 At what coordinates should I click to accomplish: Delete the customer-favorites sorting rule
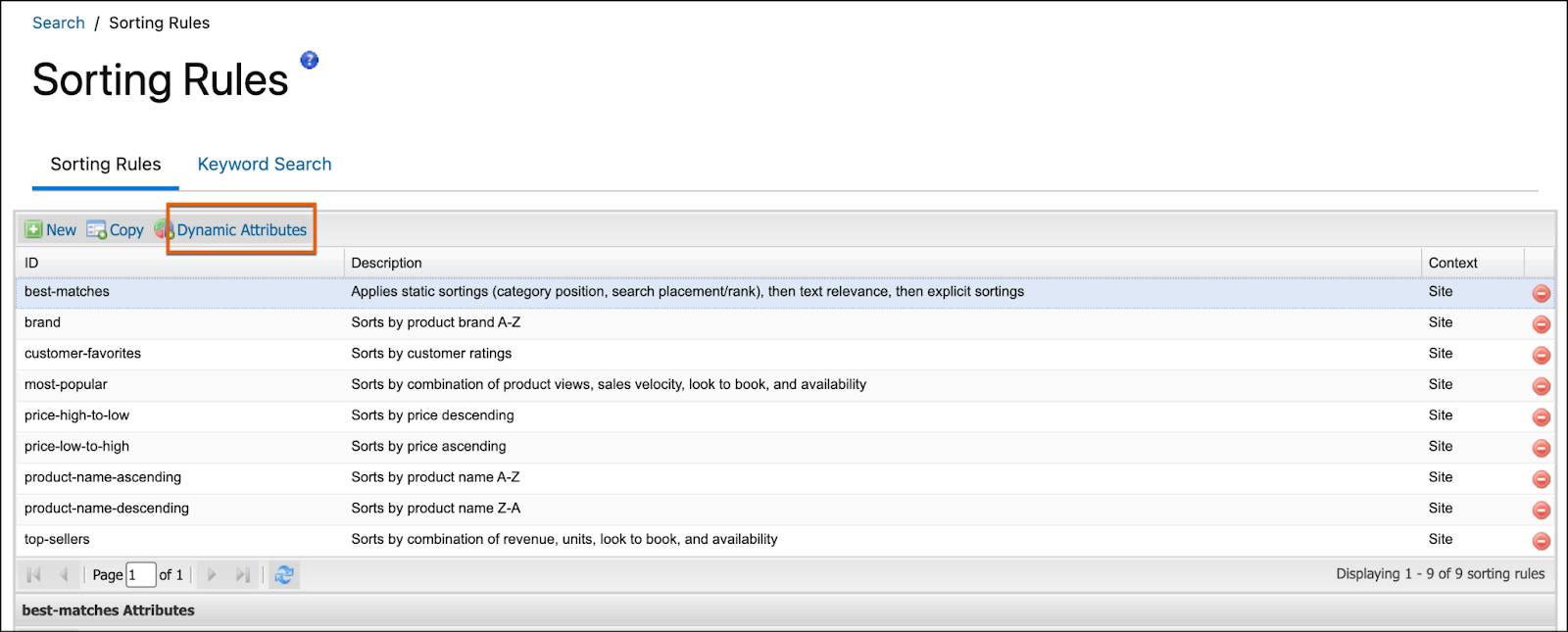pyautogui.click(x=1541, y=355)
